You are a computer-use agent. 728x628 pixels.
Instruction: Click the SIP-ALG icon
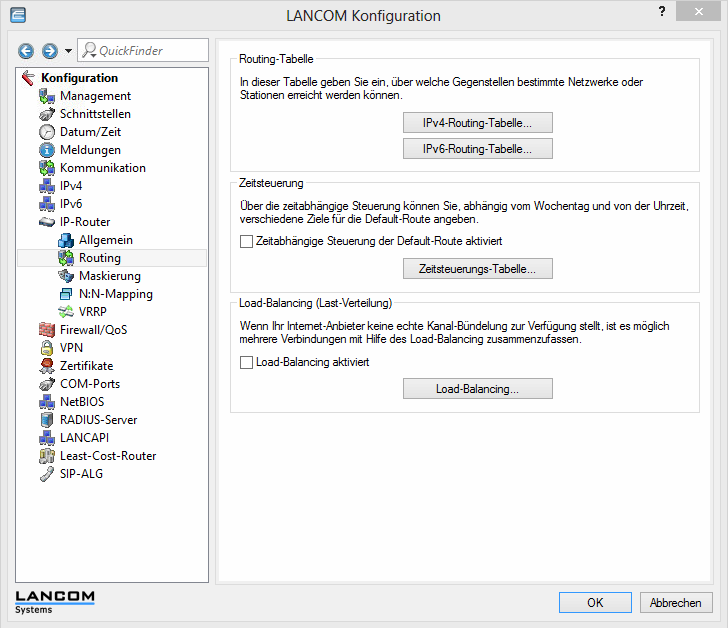pyautogui.click(x=46, y=474)
